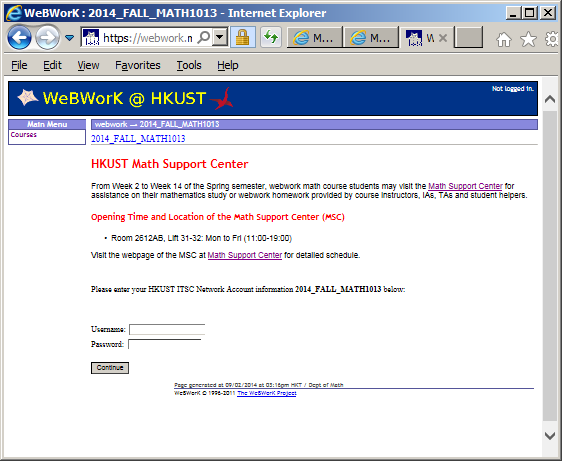
Task: Click the vertical scrollbar track
Action: [550, 265]
